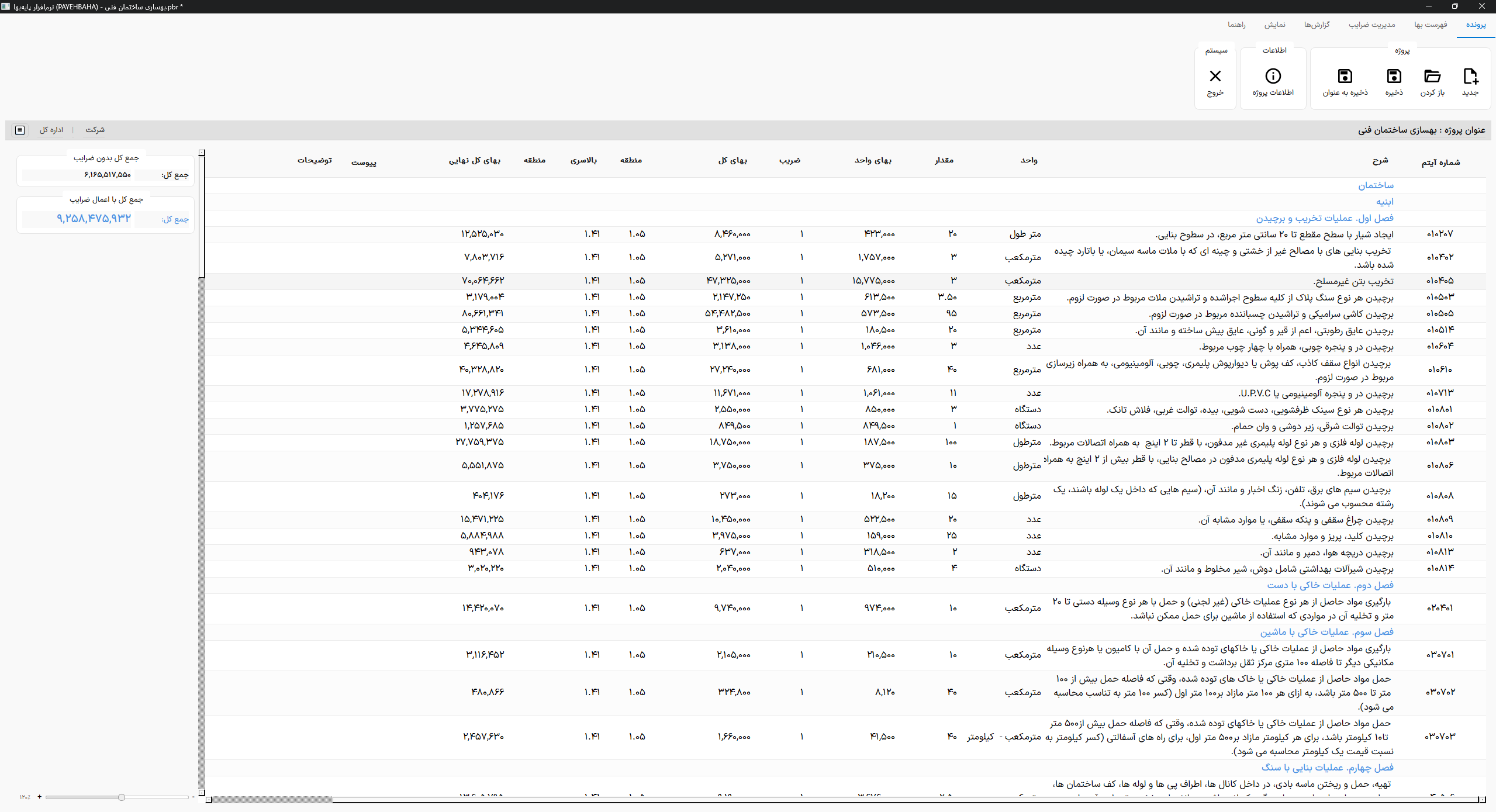Click the ساختمان section heading
The image size is (1496, 812).
1376,185
